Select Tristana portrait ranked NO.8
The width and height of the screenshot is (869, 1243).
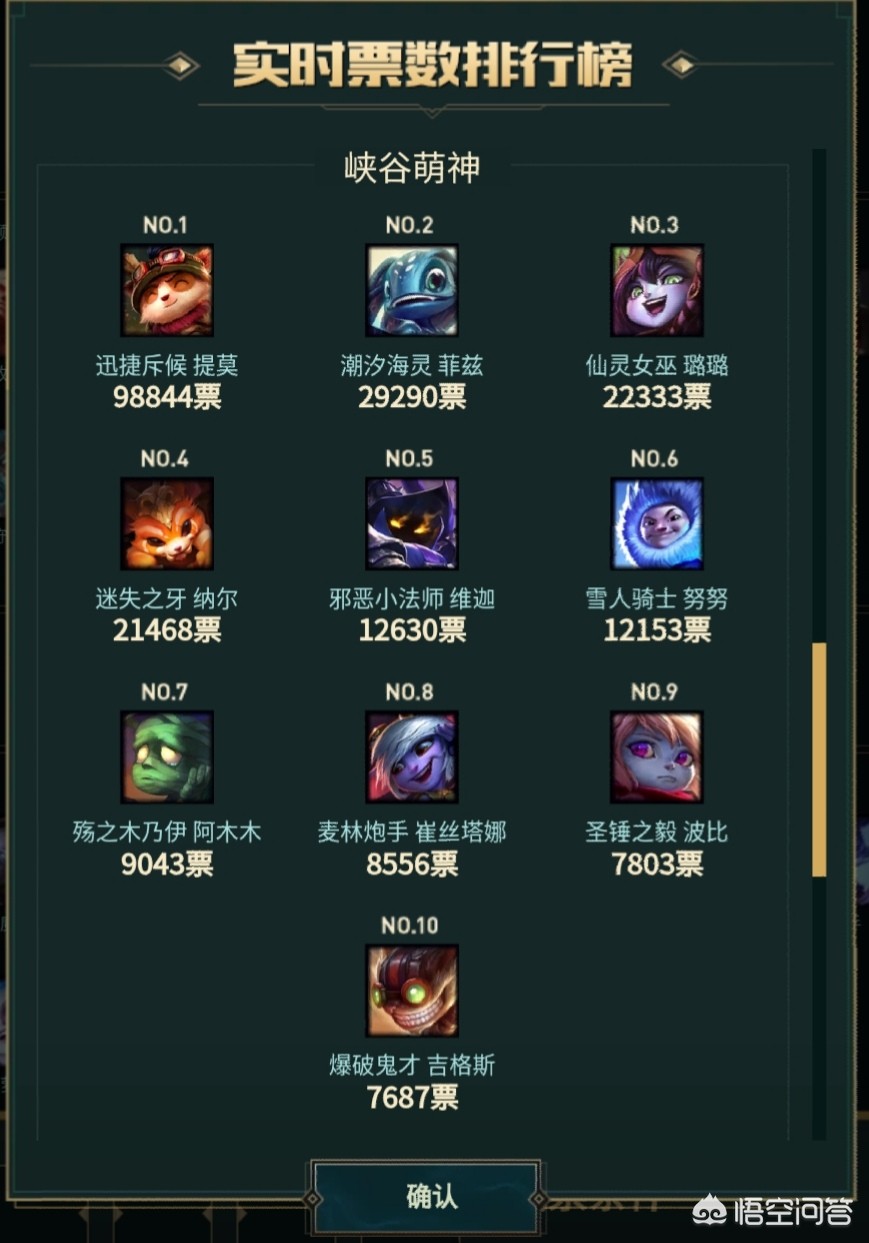(412, 757)
